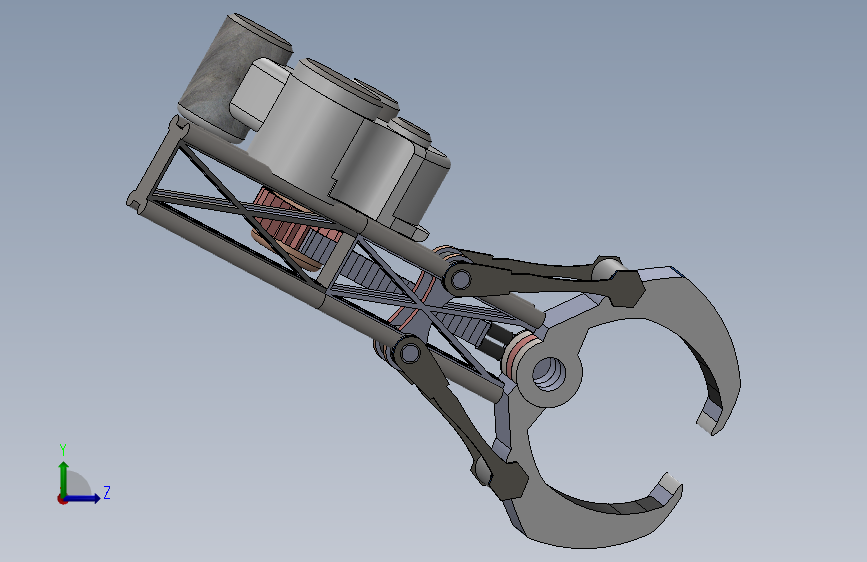Pick the copper-colored pinion gear

(285, 228)
